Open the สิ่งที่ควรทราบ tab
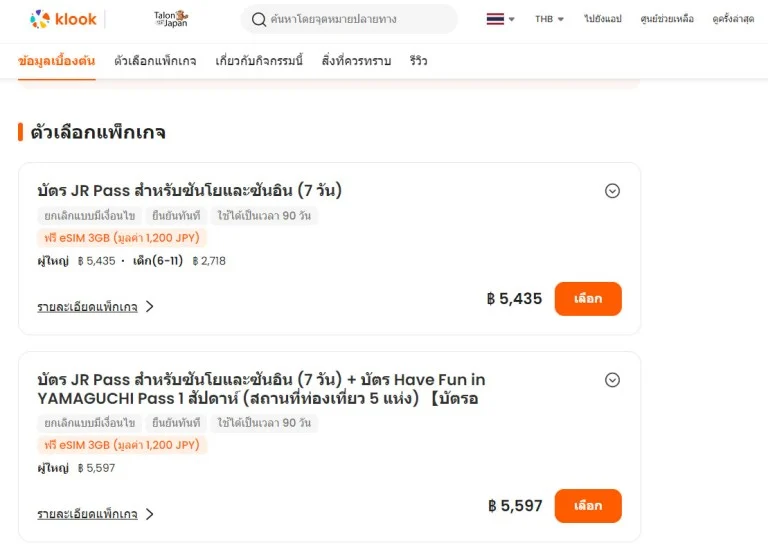Viewport: 768px width, 550px height. [356, 61]
